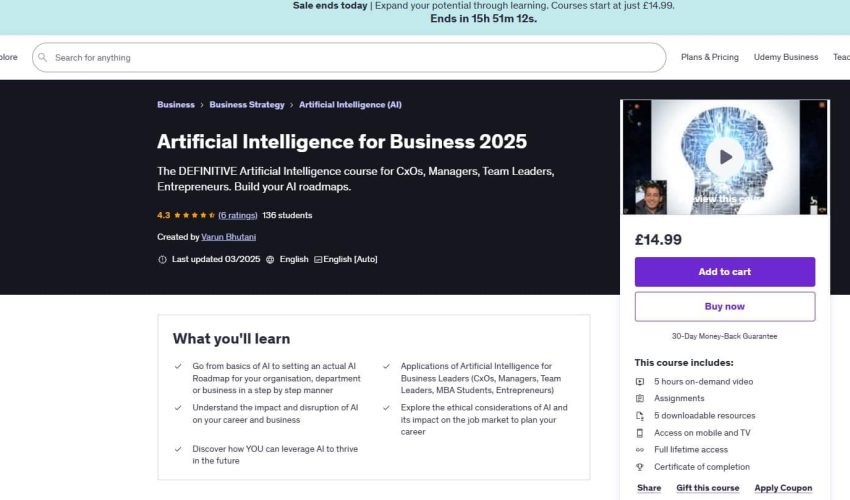
Task: Click the on-demand video icon
Action: [640, 382]
